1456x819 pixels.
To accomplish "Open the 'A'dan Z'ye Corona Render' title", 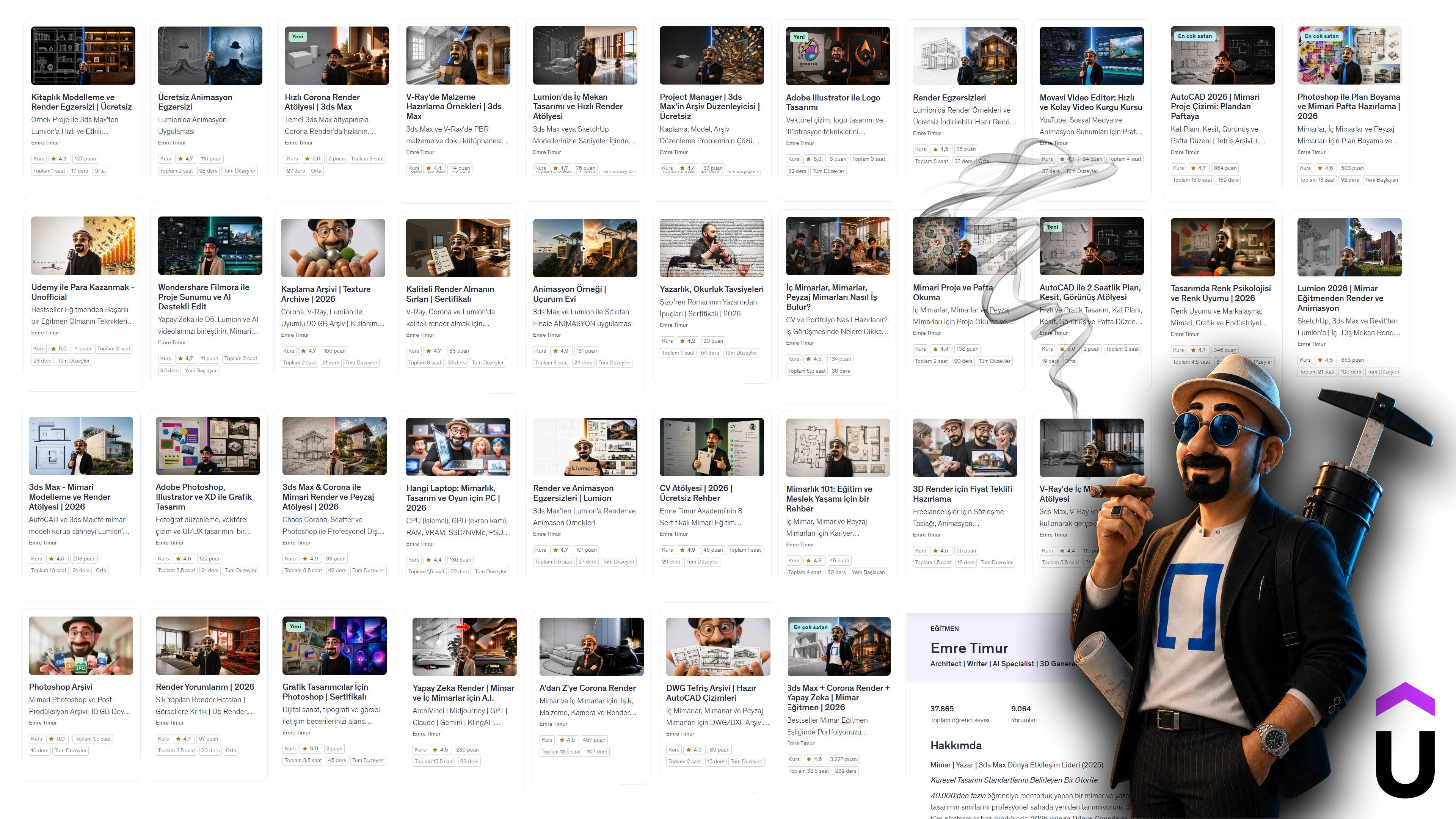I will (587, 688).
